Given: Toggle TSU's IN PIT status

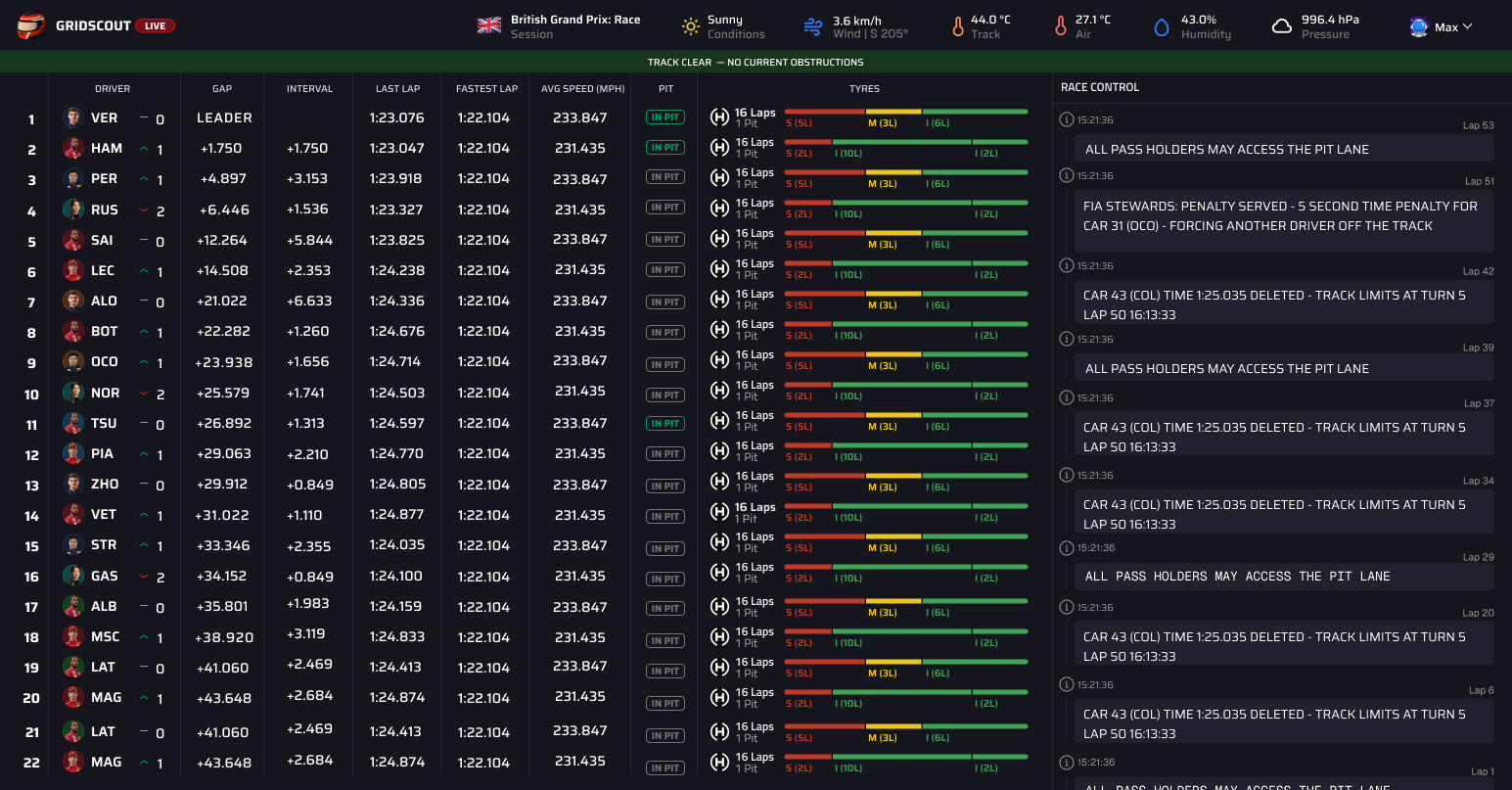Looking at the screenshot, I should [665, 423].
